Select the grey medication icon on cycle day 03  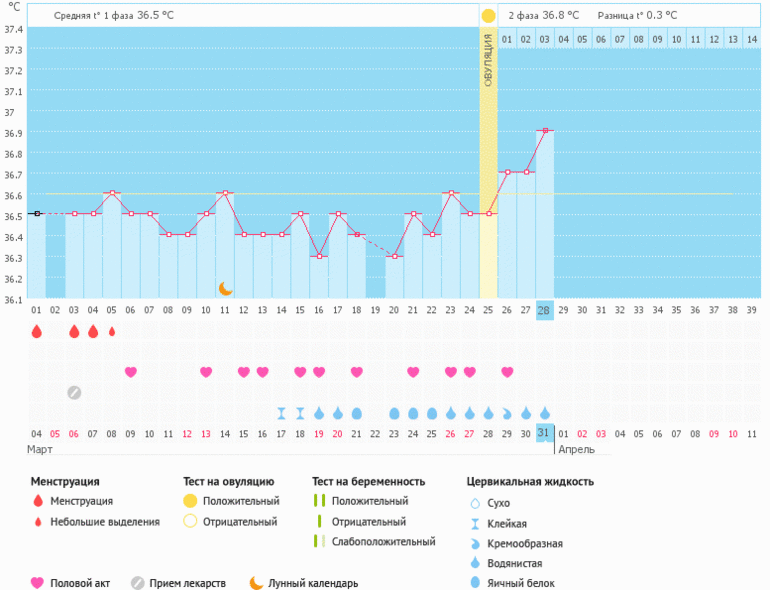pos(74,392)
